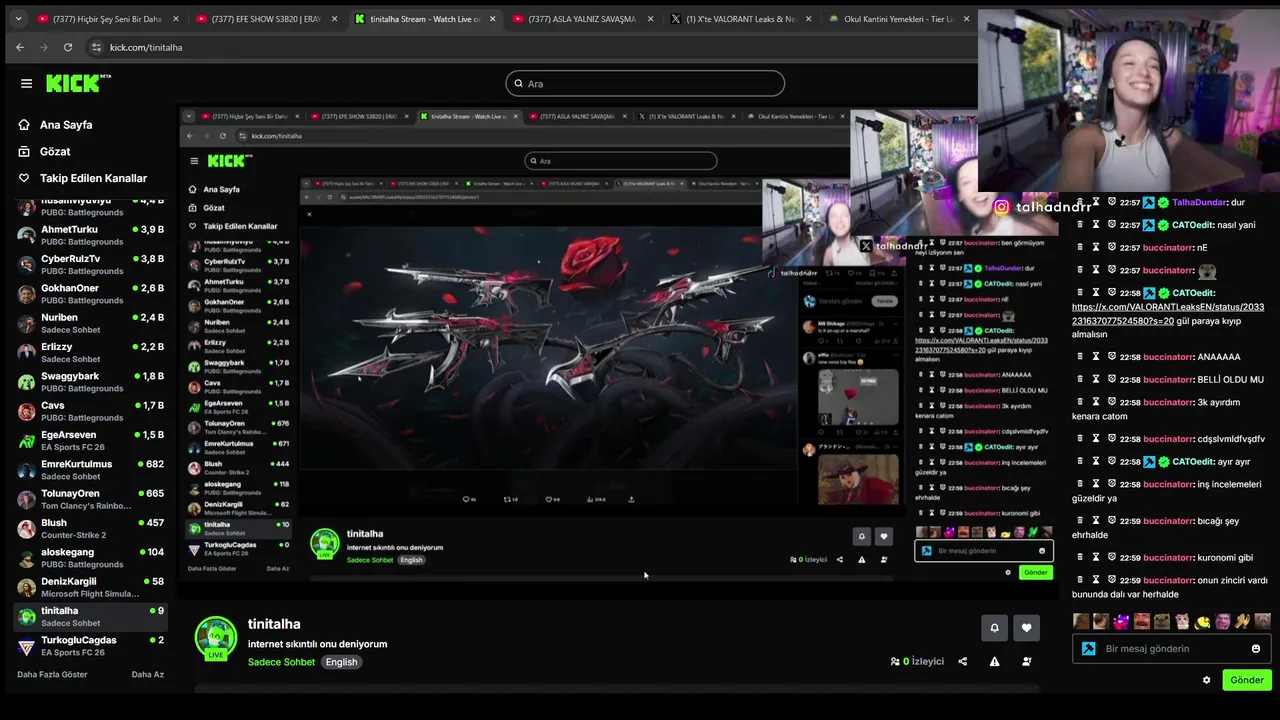Expand channels with Daha Fazla Göster

[x=52, y=675]
